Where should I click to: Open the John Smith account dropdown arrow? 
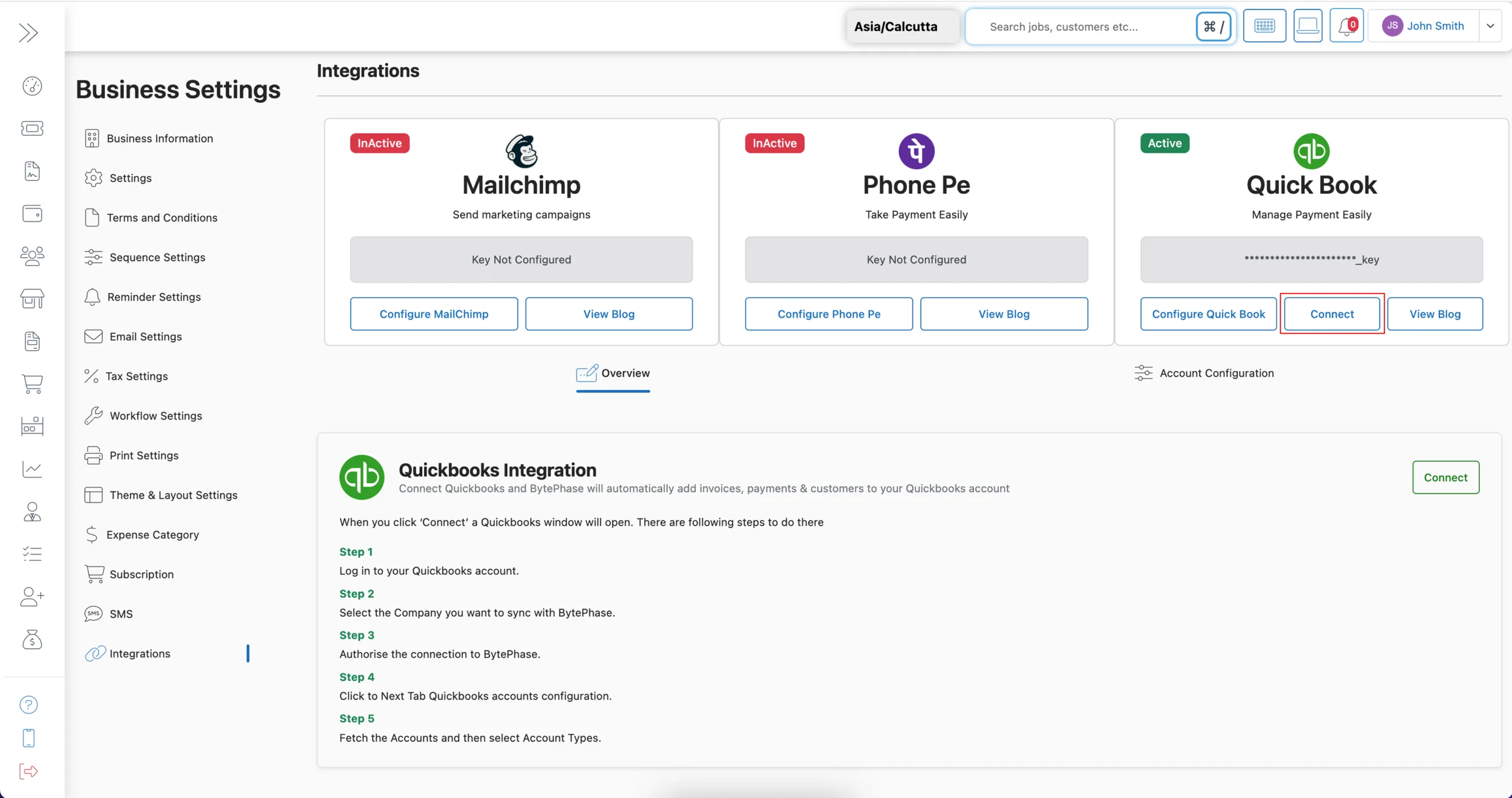[1490, 26]
